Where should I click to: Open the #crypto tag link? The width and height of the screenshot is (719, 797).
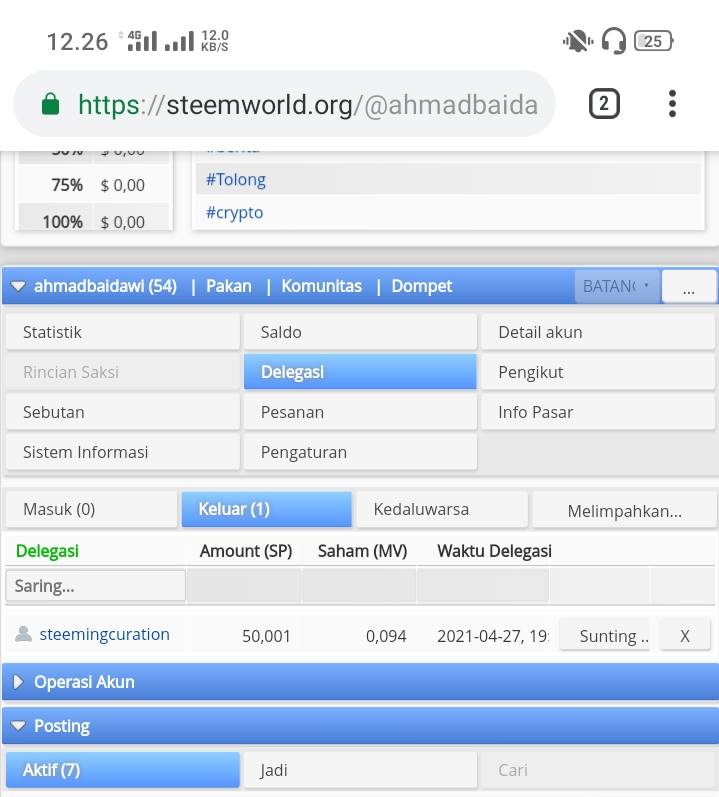point(234,212)
